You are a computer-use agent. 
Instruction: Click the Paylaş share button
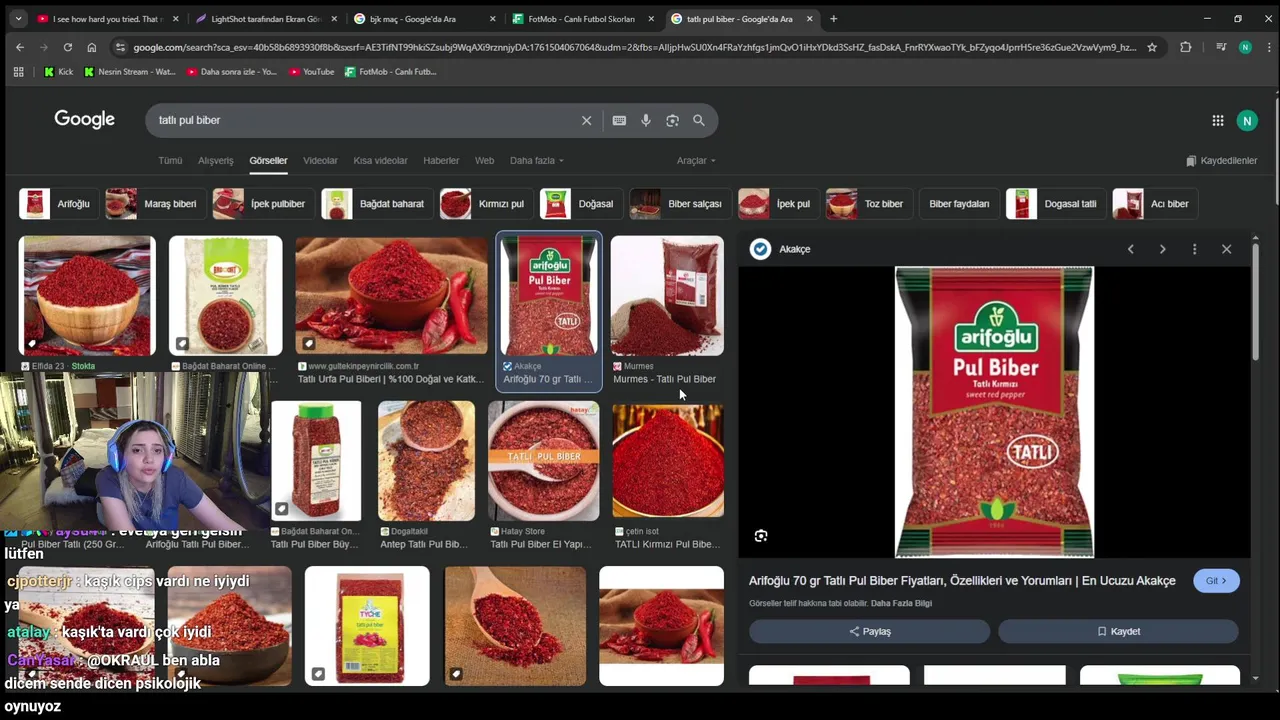(x=869, y=632)
